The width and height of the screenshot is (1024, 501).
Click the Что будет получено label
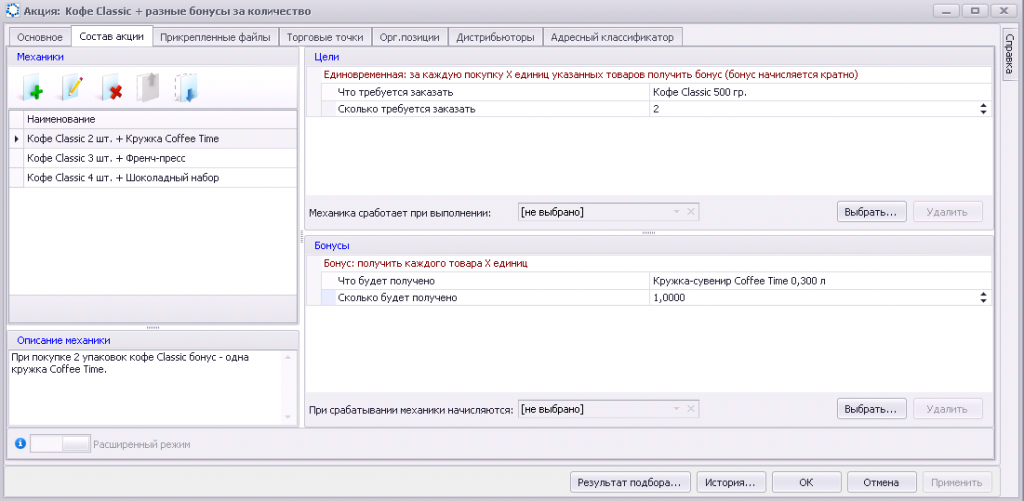tap(387, 281)
